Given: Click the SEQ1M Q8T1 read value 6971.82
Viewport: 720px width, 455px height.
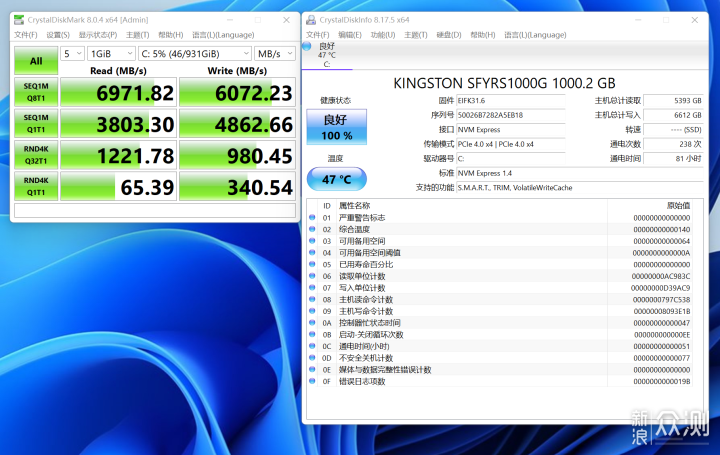Looking at the screenshot, I should [x=118, y=92].
